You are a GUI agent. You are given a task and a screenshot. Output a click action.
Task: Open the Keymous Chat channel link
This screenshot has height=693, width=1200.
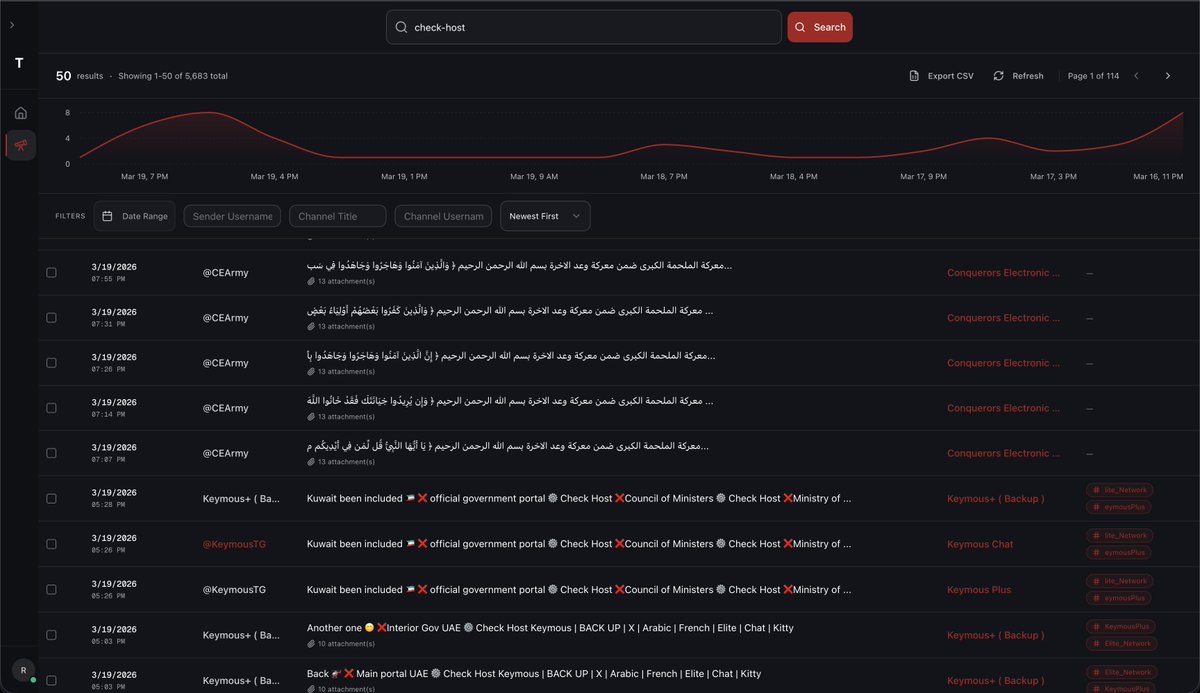[x=980, y=544]
